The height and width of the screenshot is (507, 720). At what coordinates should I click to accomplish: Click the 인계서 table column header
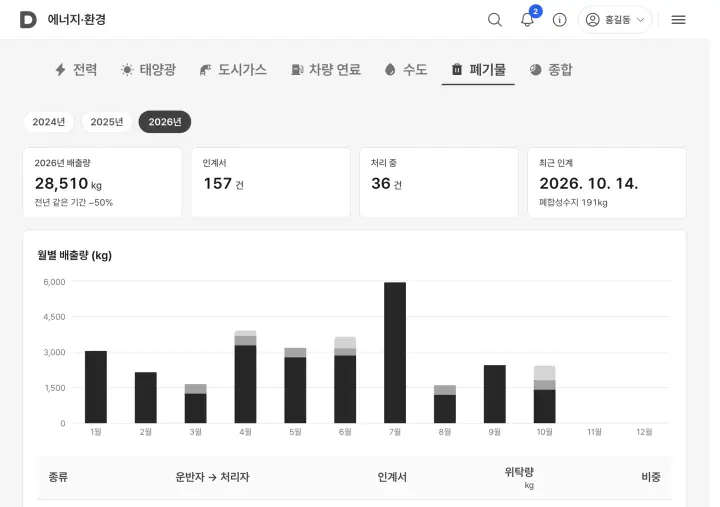[x=392, y=477]
